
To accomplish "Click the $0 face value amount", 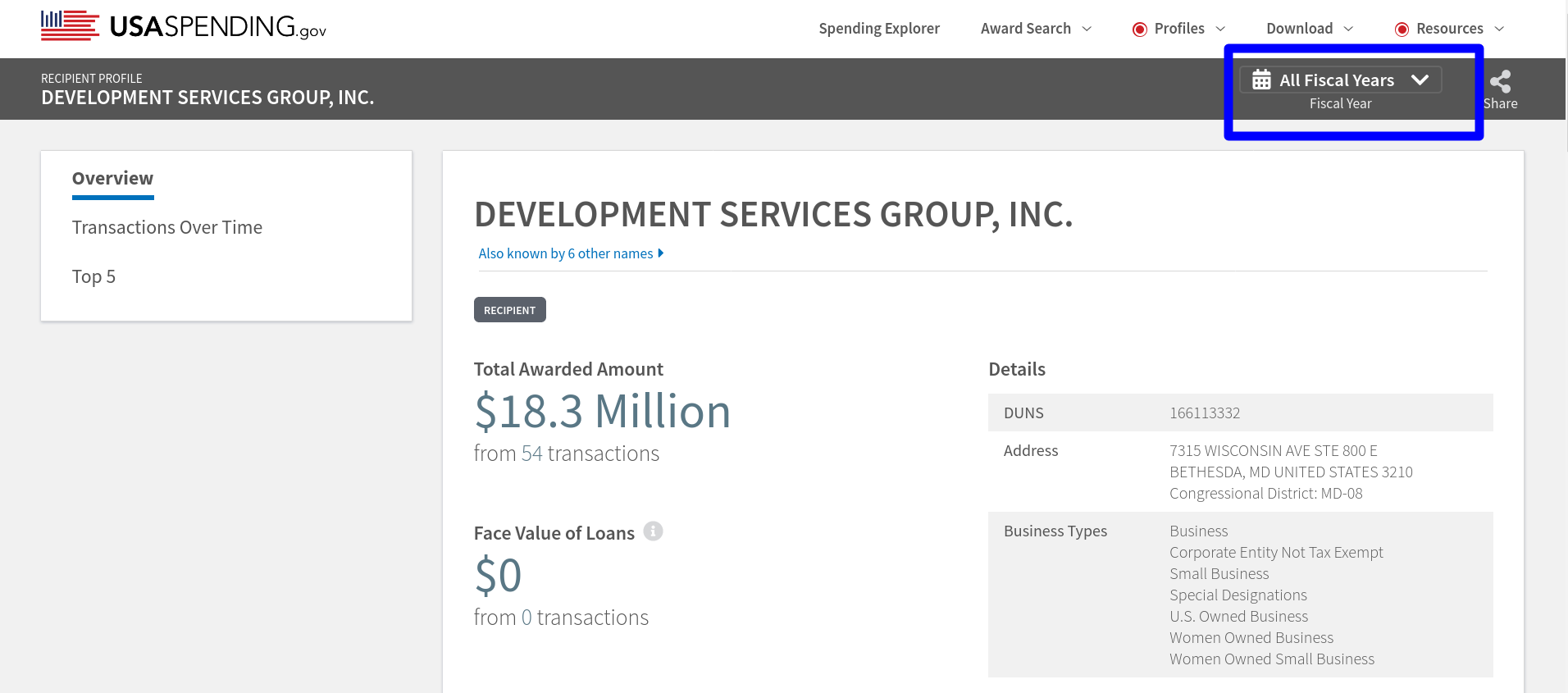I will pos(498,575).
